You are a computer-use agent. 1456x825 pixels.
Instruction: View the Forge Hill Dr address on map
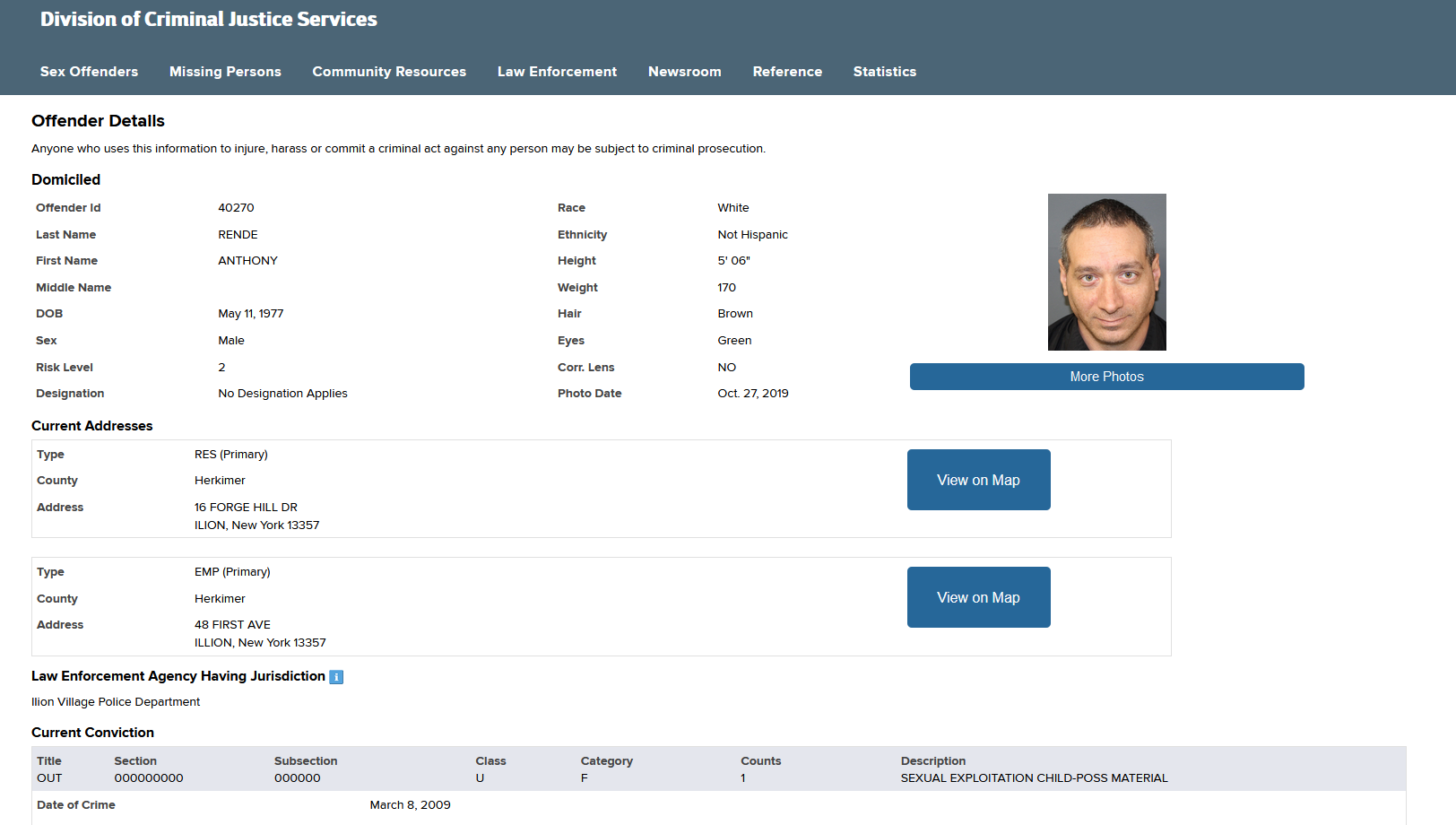[978, 480]
